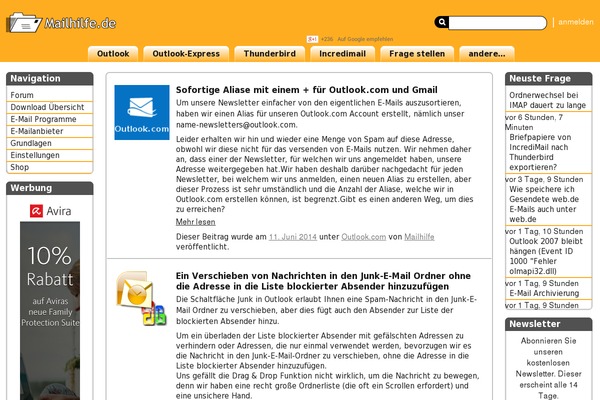Open question Wie speichere ich Gesendete web.de
This screenshot has height=400, width=600.
point(544,204)
